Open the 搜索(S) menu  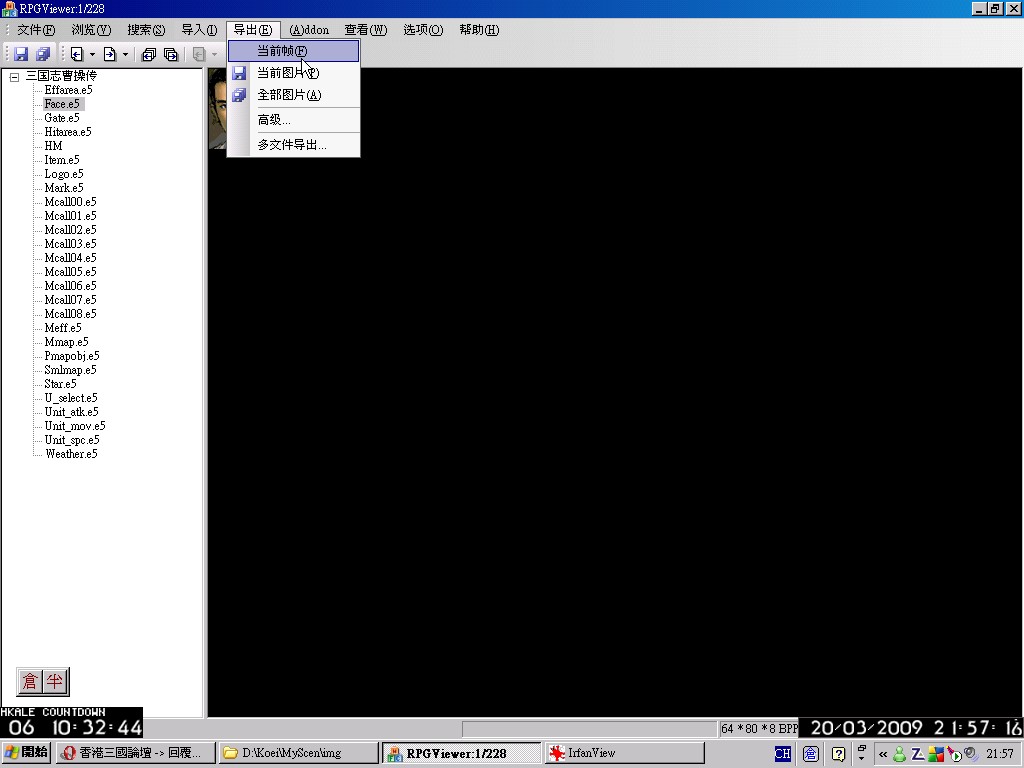(146, 30)
